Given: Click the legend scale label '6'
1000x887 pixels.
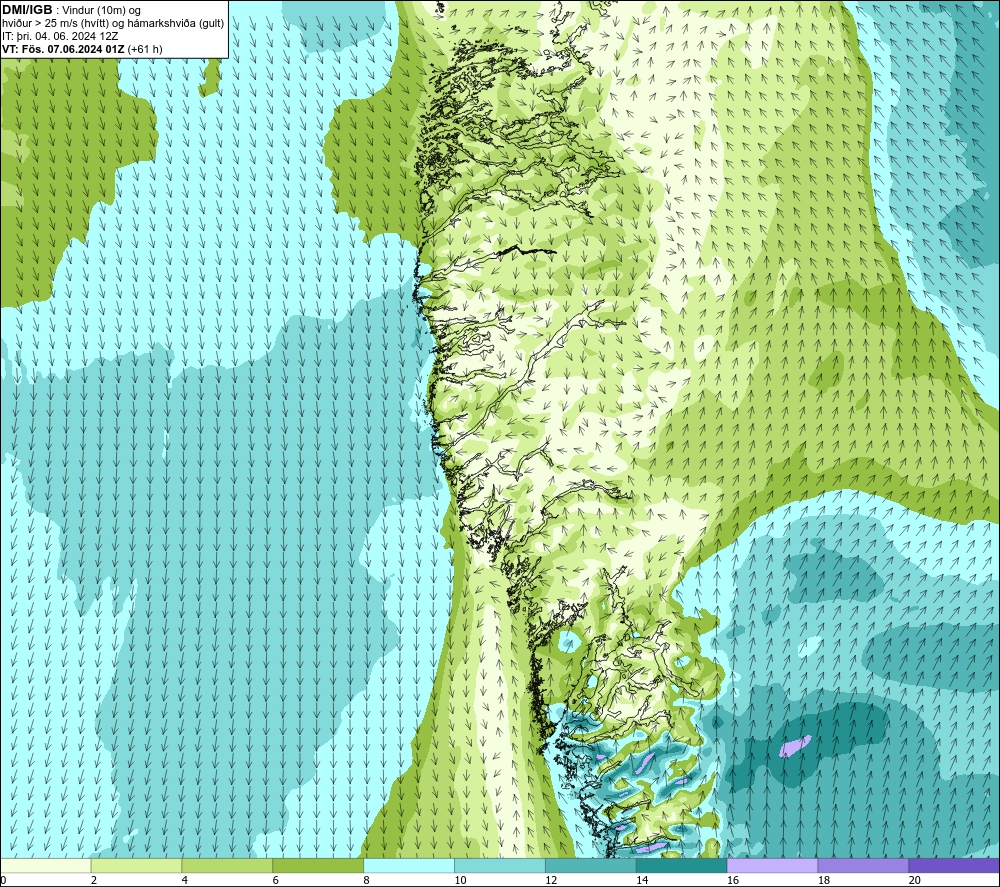Looking at the screenshot, I should coord(276,881).
